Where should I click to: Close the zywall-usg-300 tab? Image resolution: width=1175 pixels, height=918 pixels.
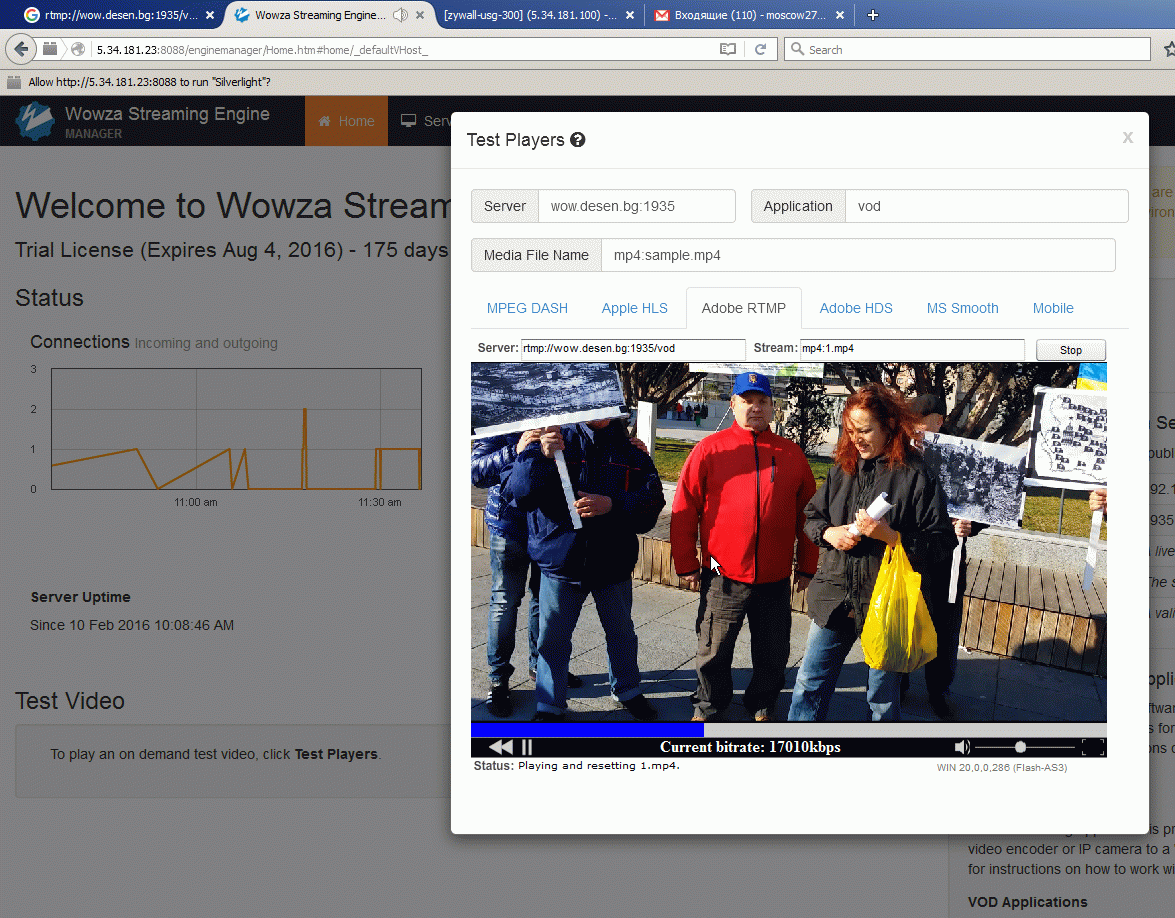click(629, 15)
